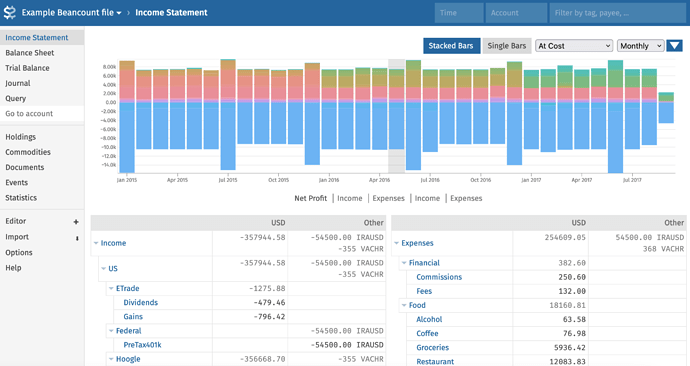This screenshot has width=690, height=366.
Task: Click the Fava logo icon
Action: [x=9, y=12]
